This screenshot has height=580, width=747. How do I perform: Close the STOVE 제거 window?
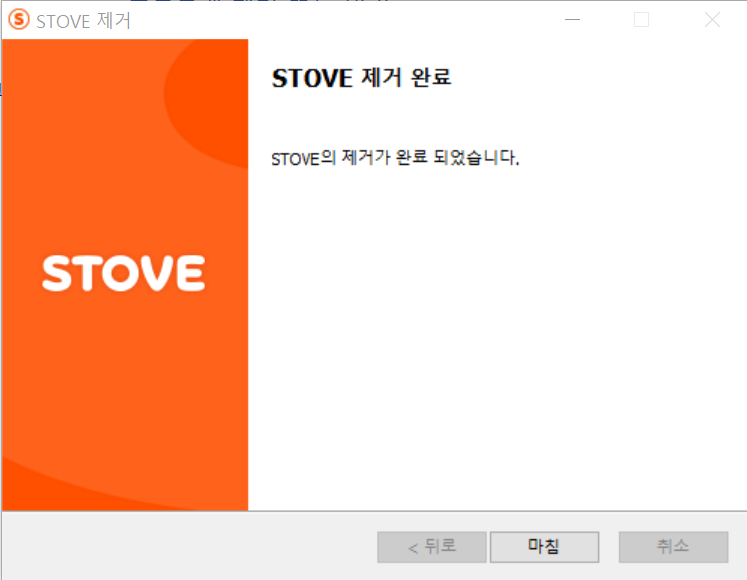pyautogui.click(x=712, y=20)
